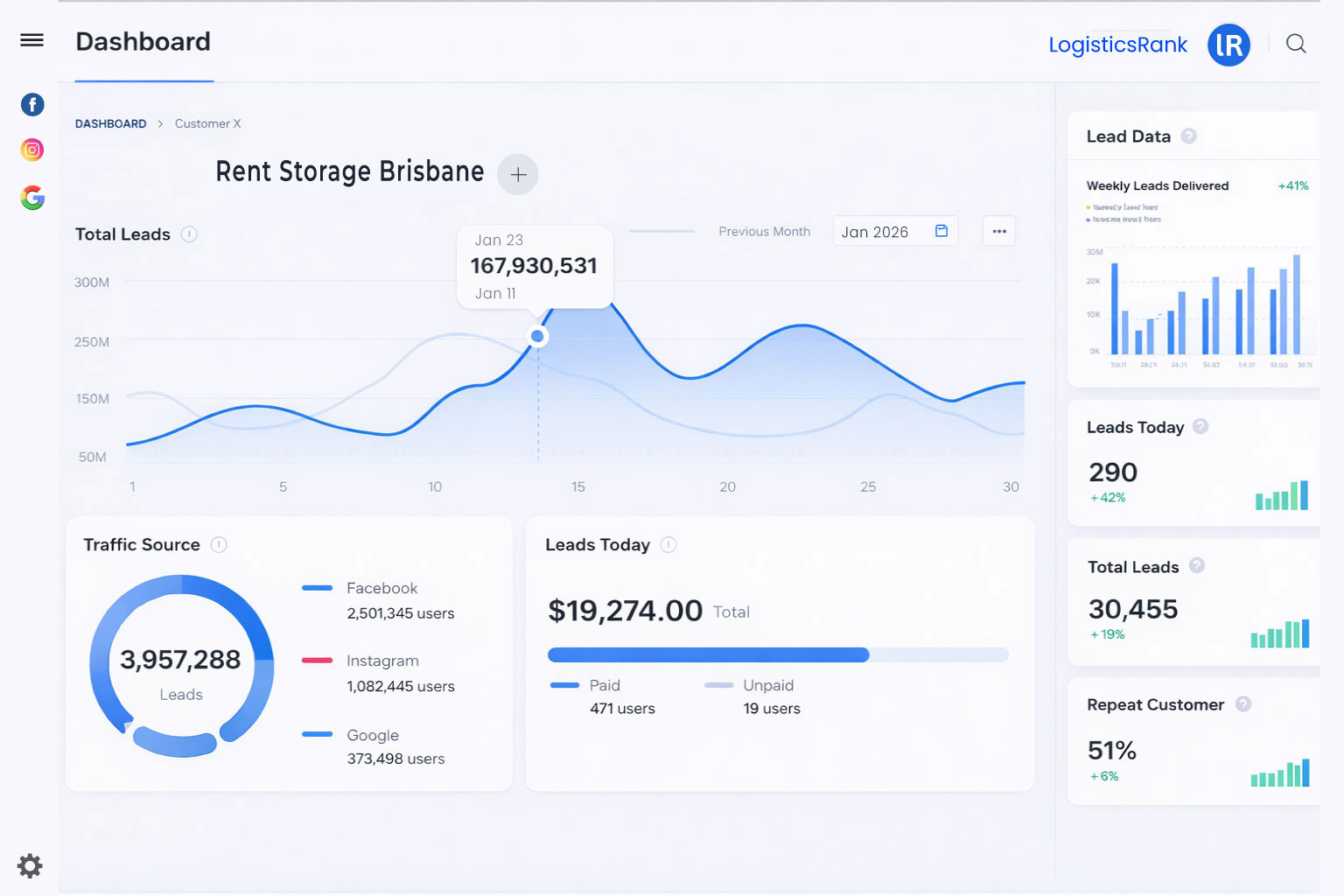This screenshot has width=1344, height=896.
Task: Click the Weekly Leads Delivered heading
Action: coord(1158,185)
